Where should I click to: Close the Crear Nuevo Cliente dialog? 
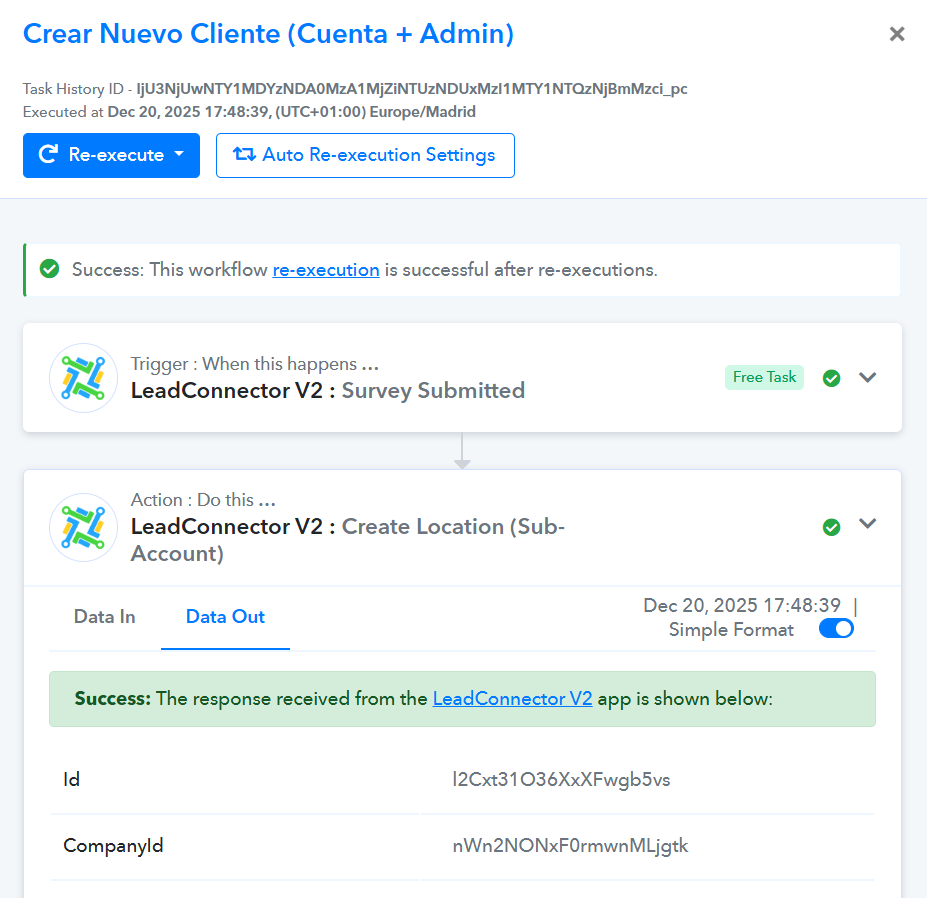click(897, 34)
